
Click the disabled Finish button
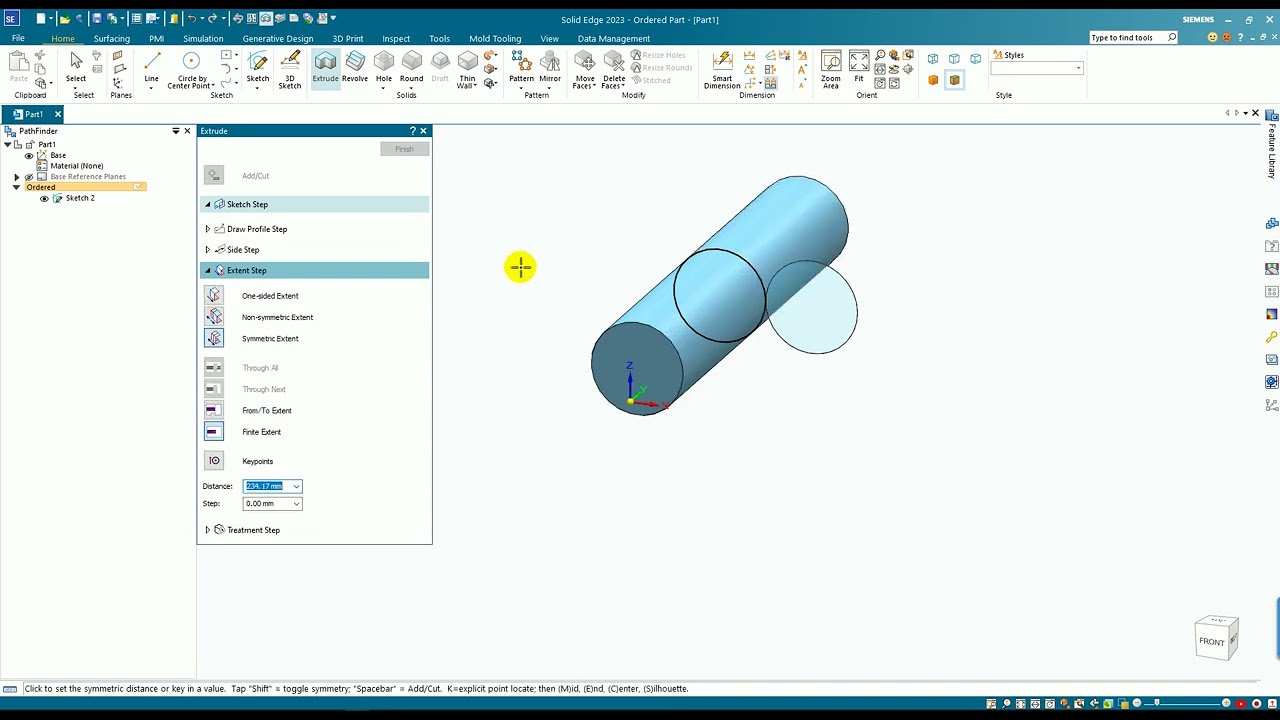coord(404,149)
